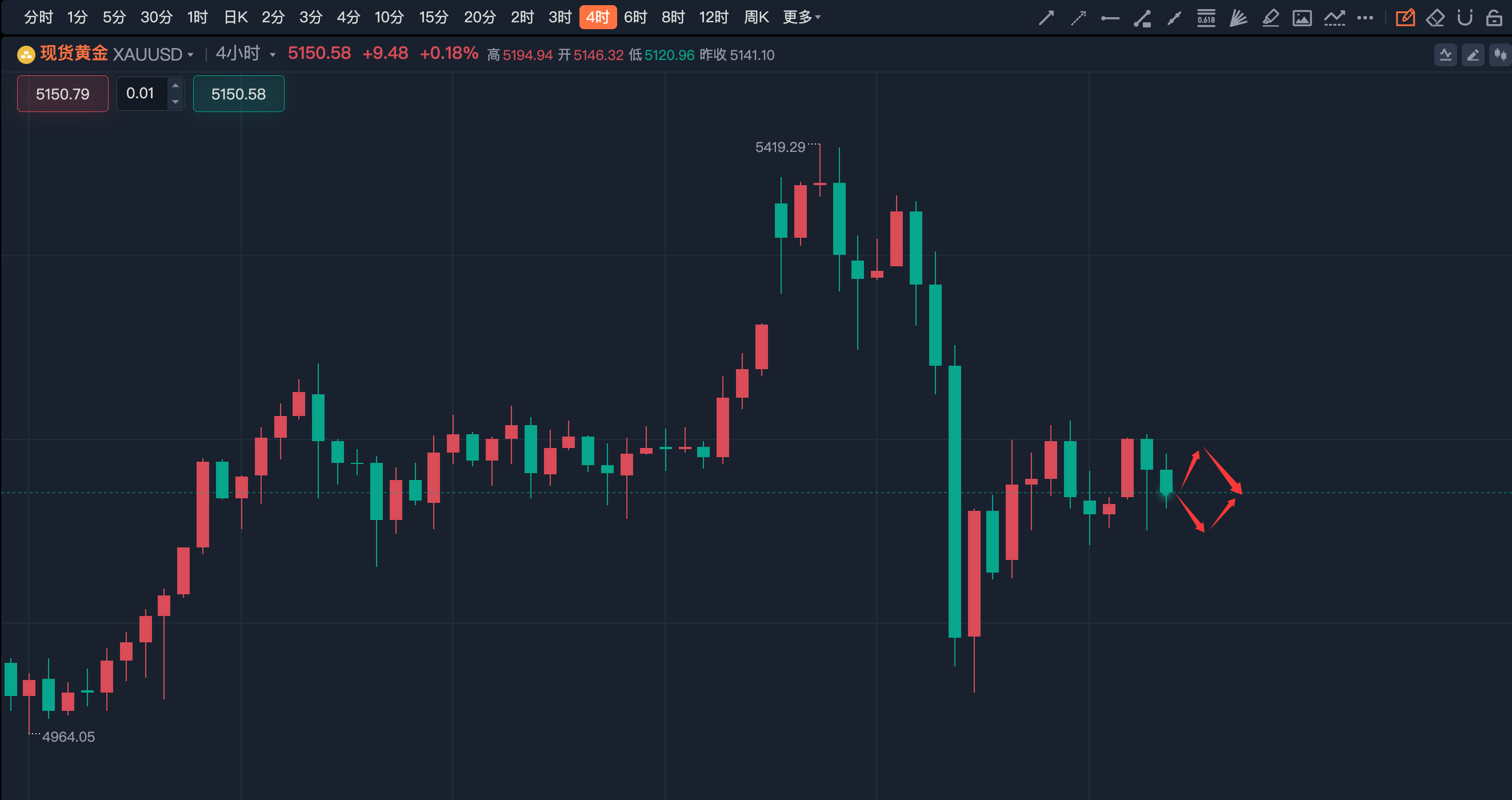
Task: Switch to the 日K timeframe tab
Action: coord(236,18)
